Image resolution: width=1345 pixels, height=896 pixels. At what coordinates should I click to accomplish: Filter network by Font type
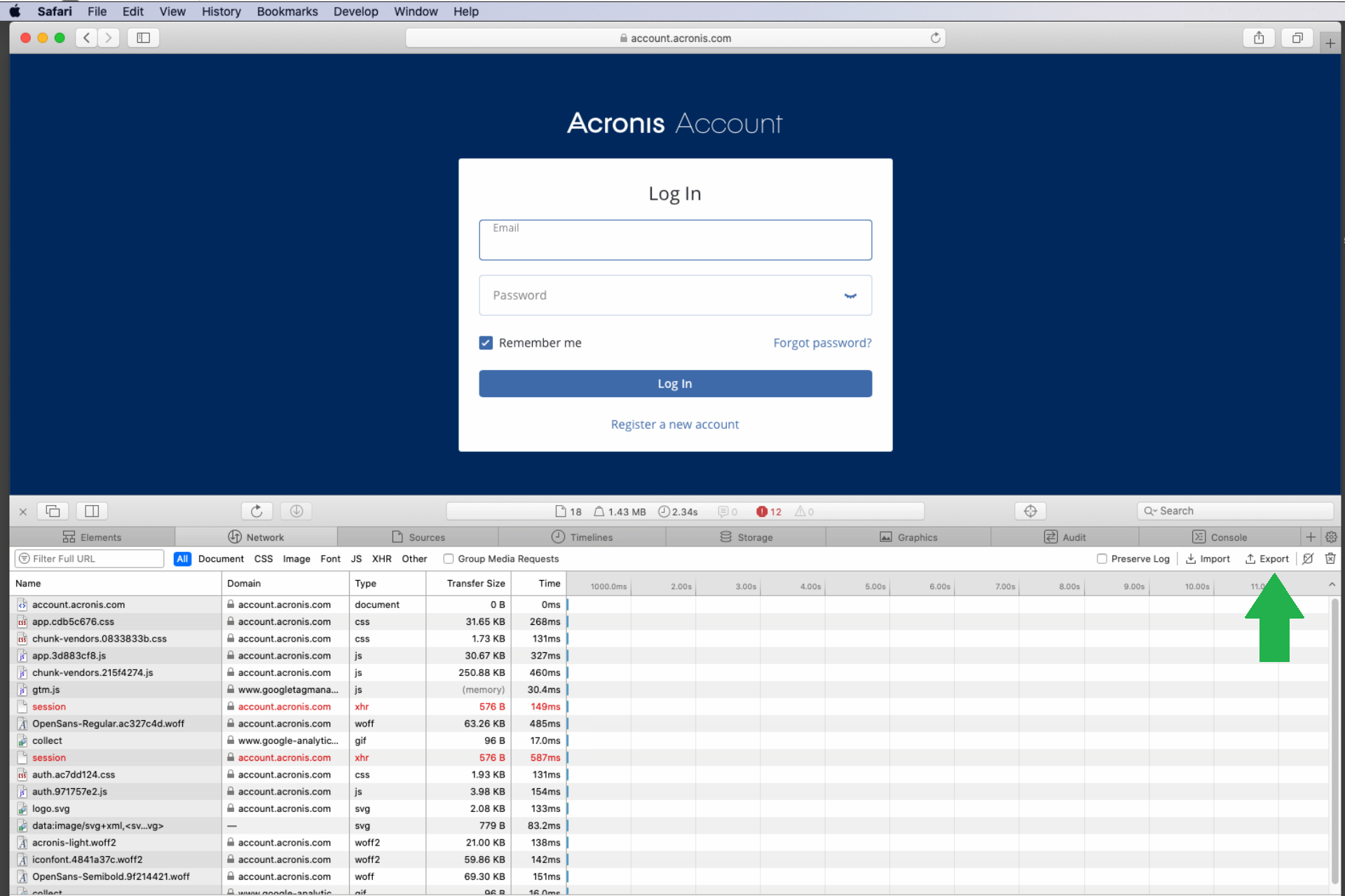coord(330,559)
